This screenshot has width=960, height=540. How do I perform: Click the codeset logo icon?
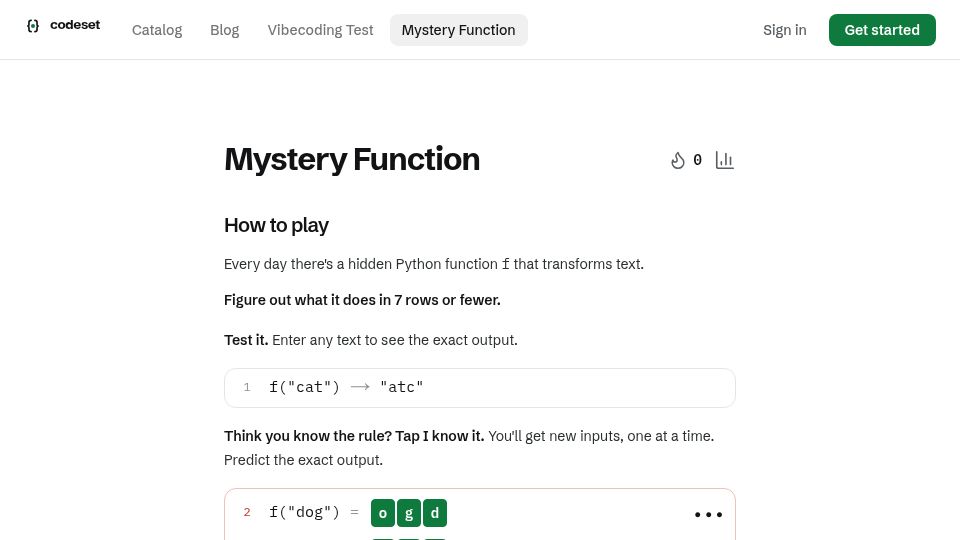pyautogui.click(x=33, y=26)
